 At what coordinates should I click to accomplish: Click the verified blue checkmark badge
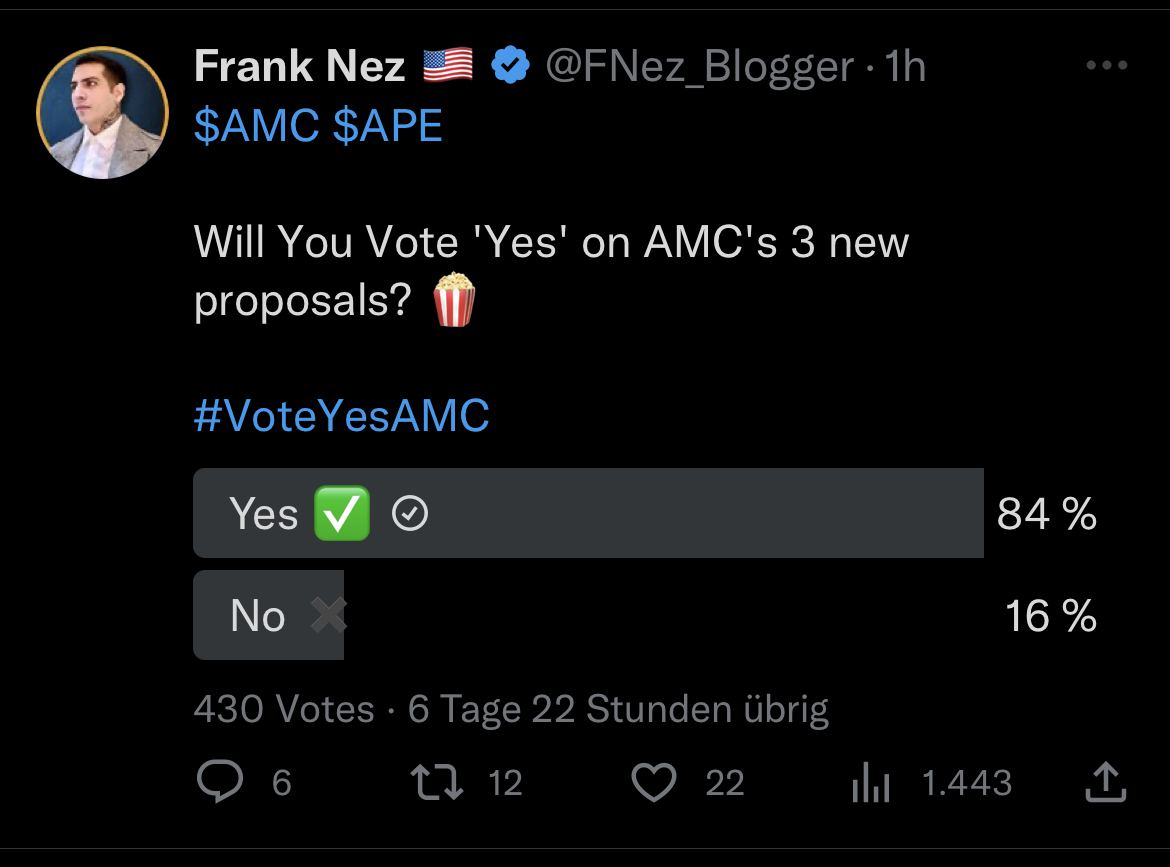point(510,64)
